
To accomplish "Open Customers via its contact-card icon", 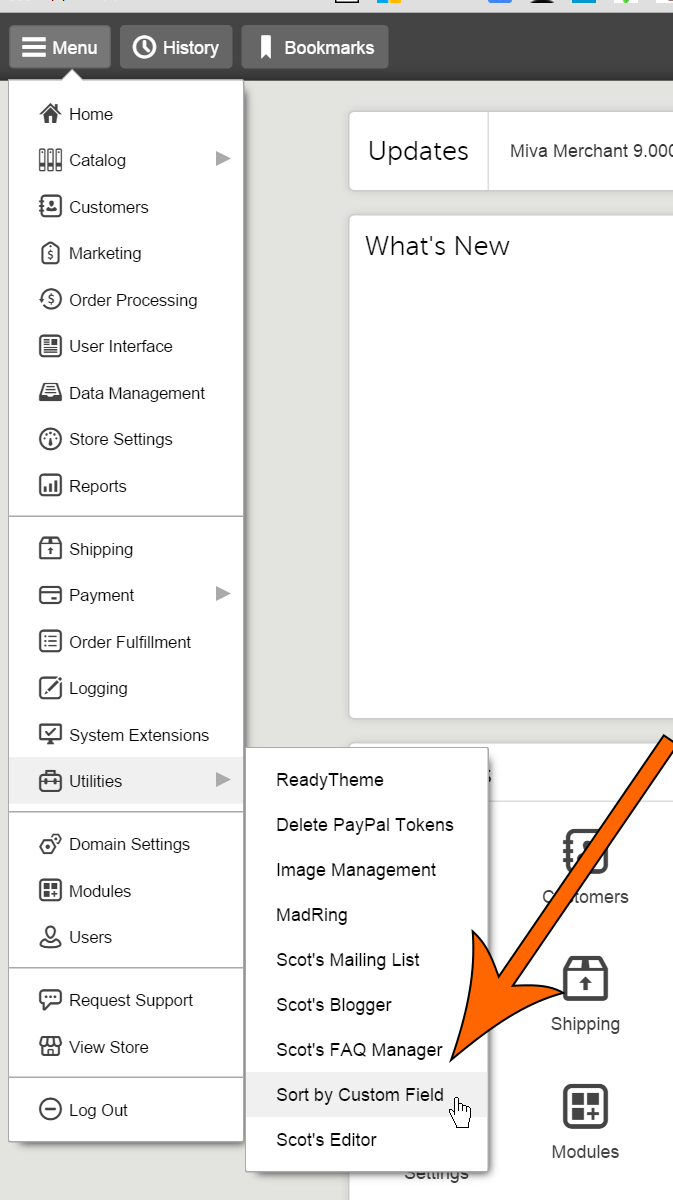I will click(50, 207).
